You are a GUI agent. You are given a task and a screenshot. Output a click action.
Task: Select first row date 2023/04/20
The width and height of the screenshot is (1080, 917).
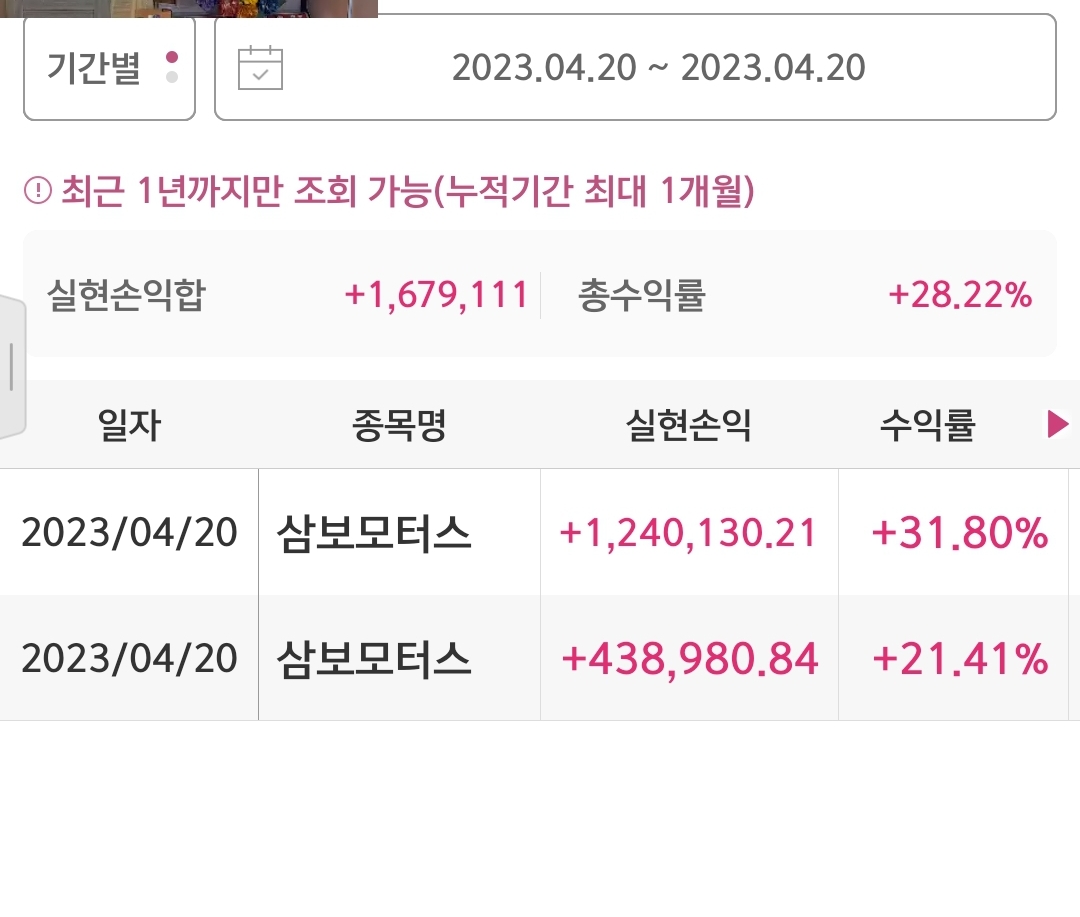(x=129, y=533)
